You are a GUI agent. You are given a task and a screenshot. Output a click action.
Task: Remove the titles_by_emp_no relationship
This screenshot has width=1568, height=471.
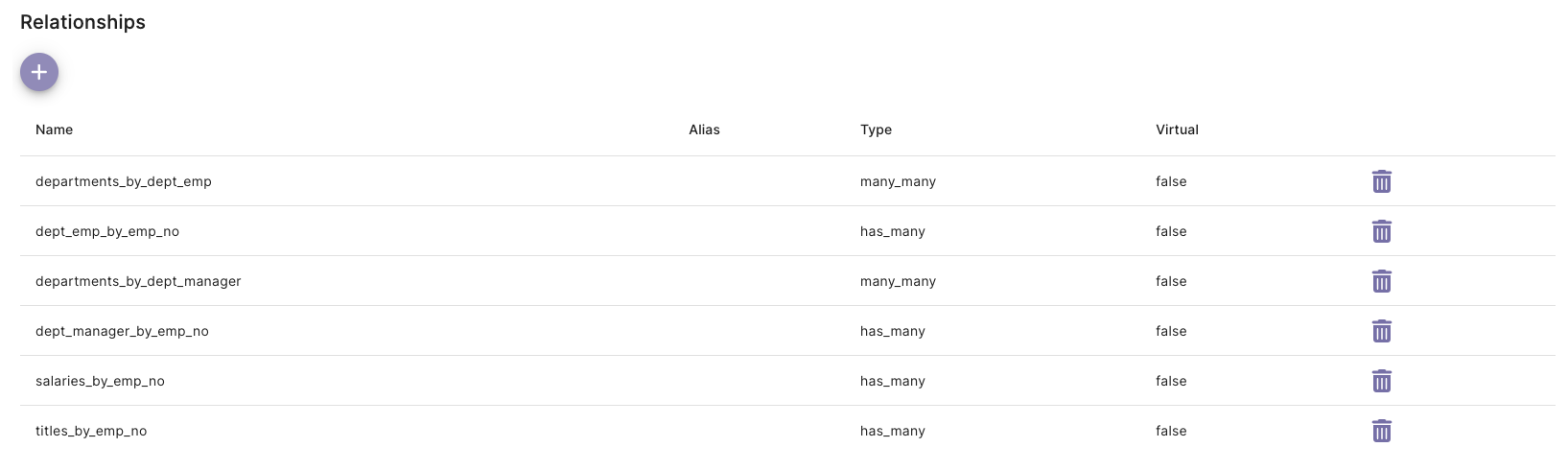coord(1381,431)
